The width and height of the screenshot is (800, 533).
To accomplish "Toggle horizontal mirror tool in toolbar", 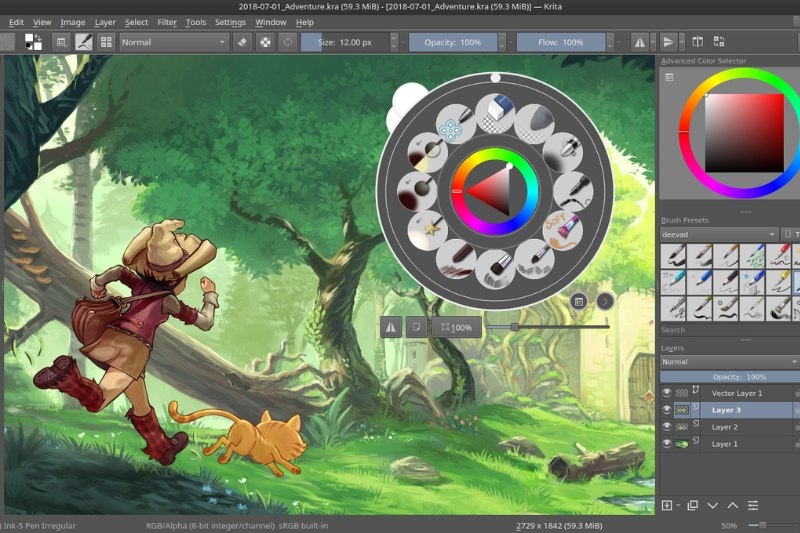I will (x=640, y=42).
